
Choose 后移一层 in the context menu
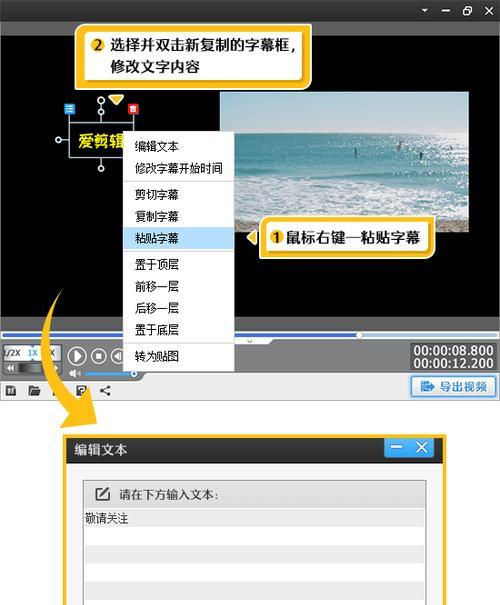pyautogui.click(x=178, y=308)
